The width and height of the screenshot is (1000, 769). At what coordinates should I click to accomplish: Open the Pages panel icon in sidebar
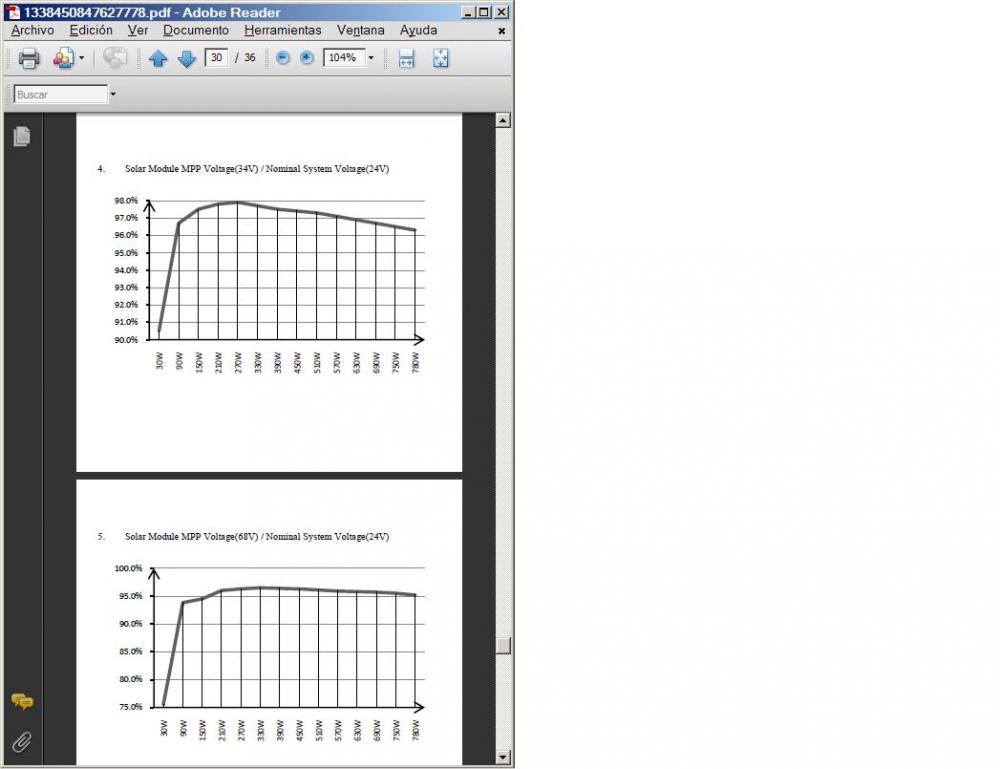click(x=22, y=136)
